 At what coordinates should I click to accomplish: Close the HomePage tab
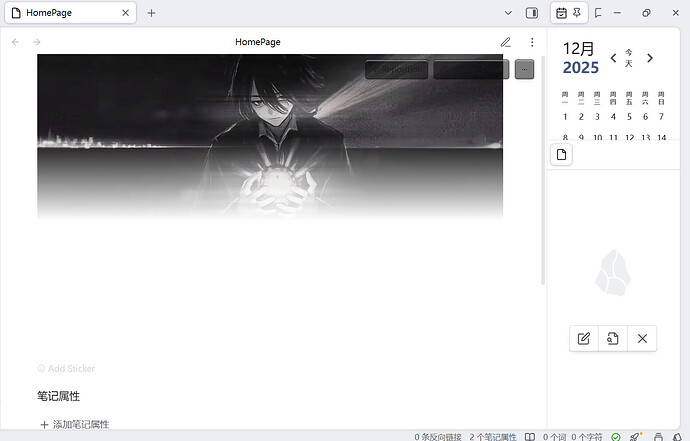(126, 13)
